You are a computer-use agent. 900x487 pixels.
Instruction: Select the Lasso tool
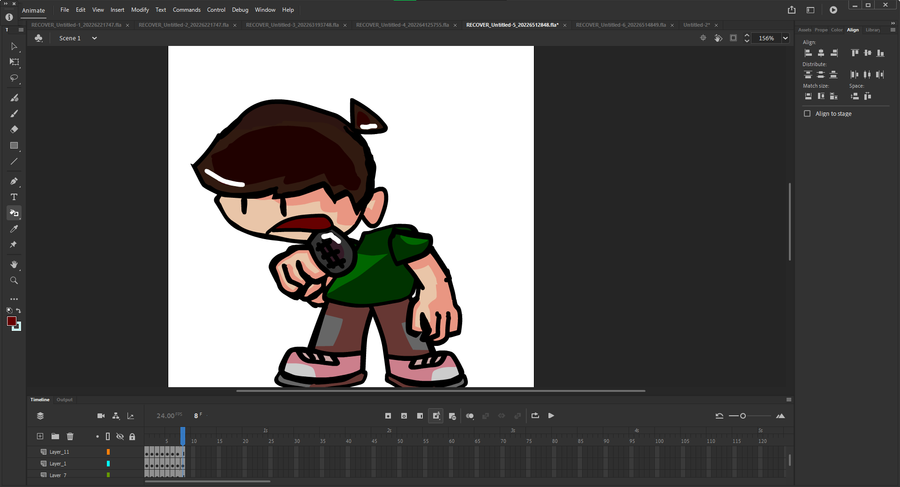pos(14,78)
